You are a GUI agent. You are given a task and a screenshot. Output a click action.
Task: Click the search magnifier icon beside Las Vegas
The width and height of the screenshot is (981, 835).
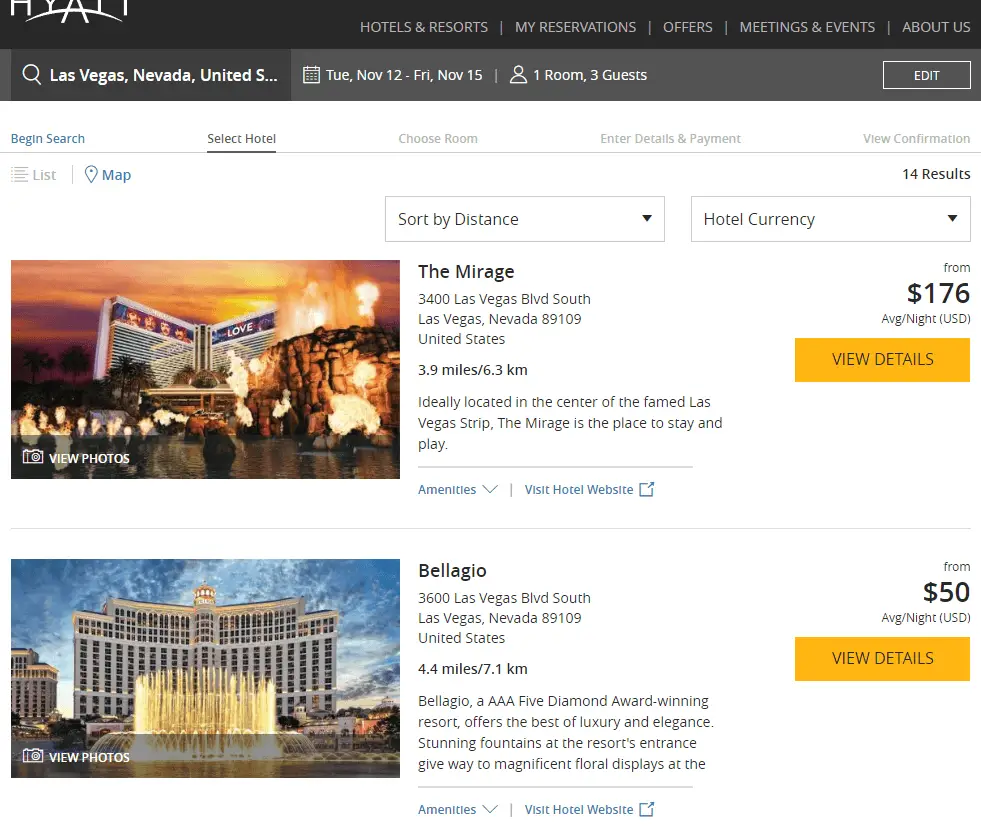32,75
